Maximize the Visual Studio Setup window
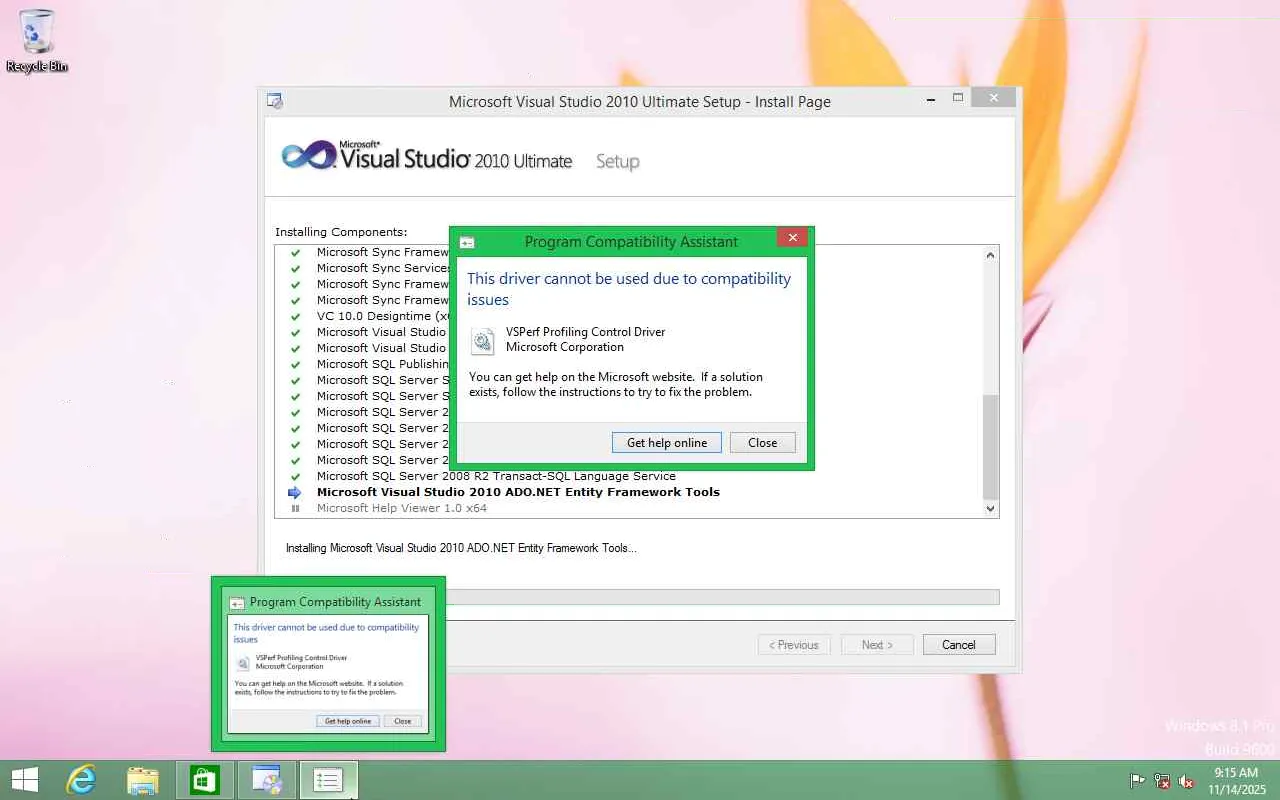Image resolution: width=1280 pixels, height=800 pixels. [x=958, y=98]
